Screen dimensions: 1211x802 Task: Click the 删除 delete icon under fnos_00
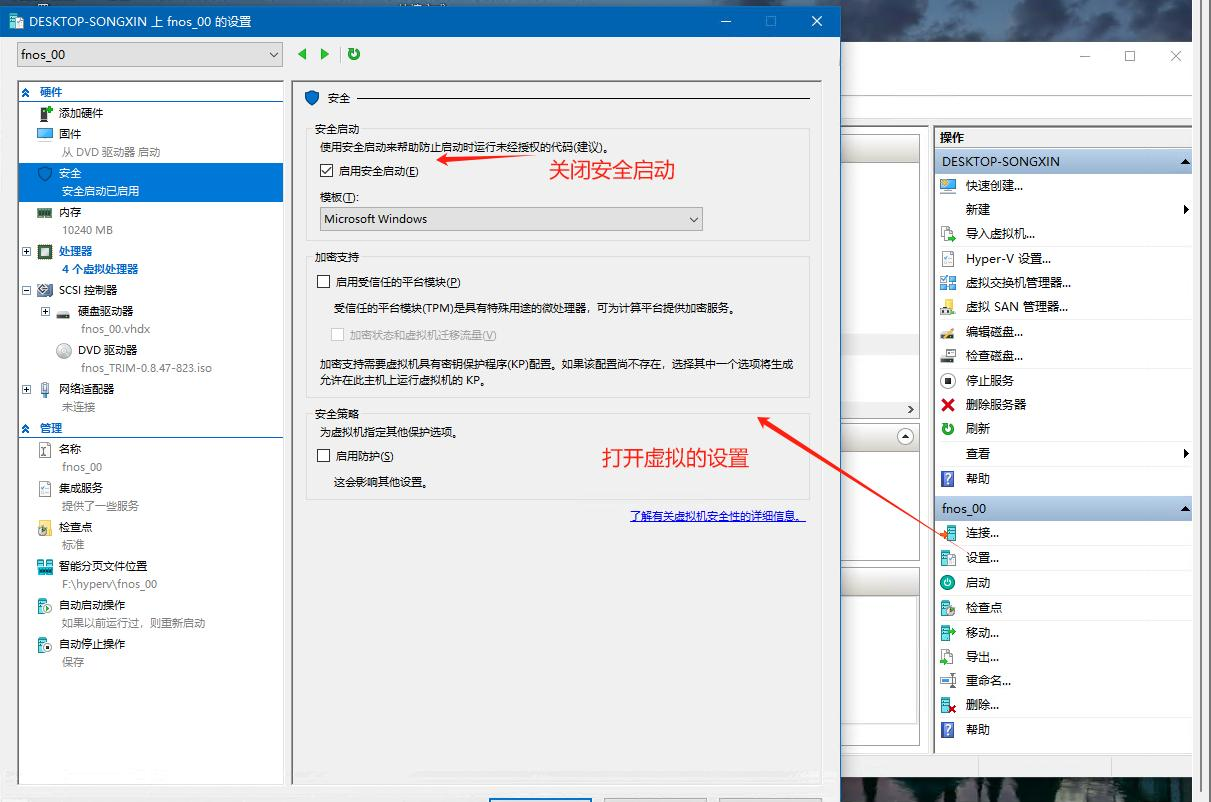point(948,705)
